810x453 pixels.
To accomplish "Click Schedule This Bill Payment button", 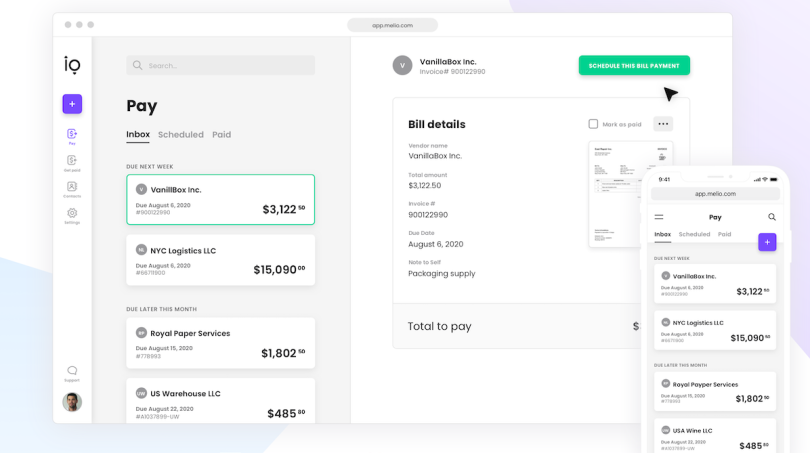I will point(634,66).
